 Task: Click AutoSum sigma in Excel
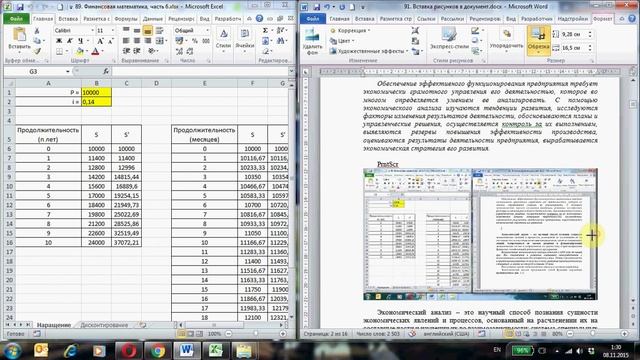(265, 31)
